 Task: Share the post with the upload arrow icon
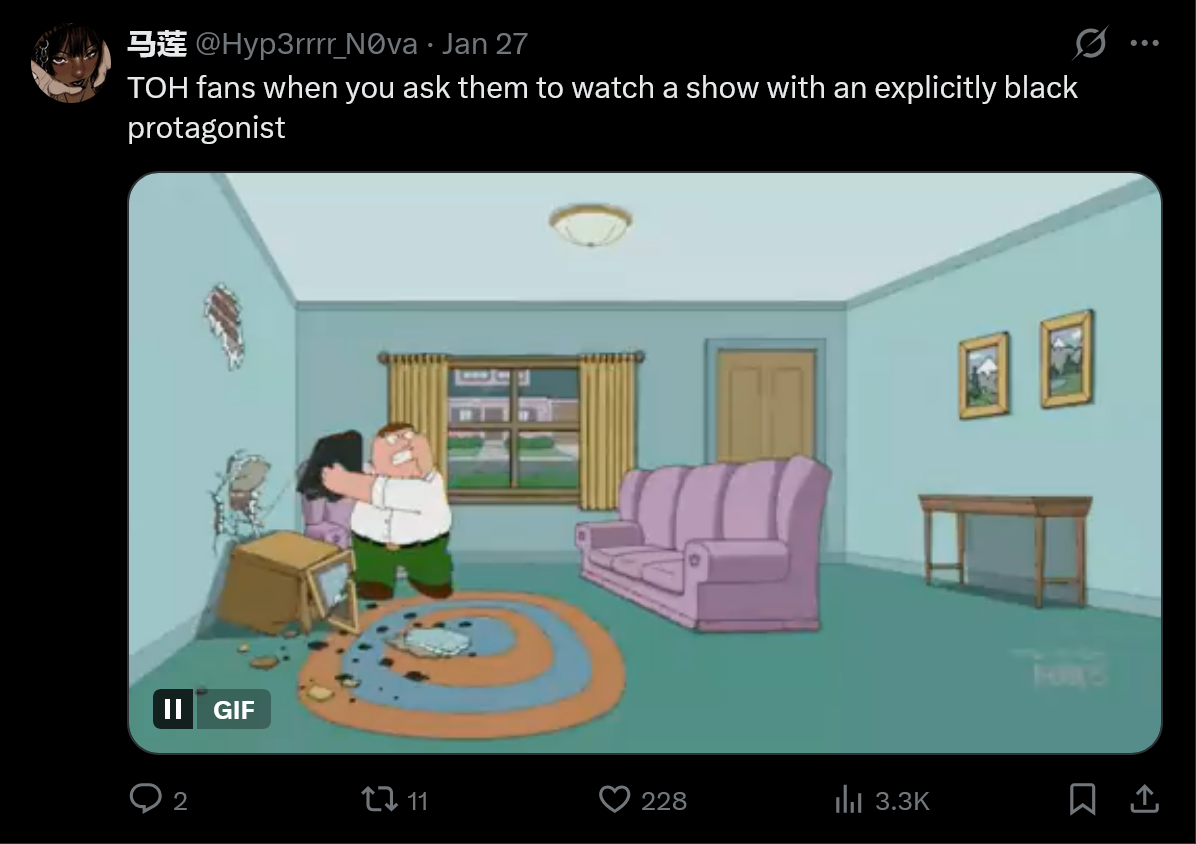click(x=1144, y=799)
